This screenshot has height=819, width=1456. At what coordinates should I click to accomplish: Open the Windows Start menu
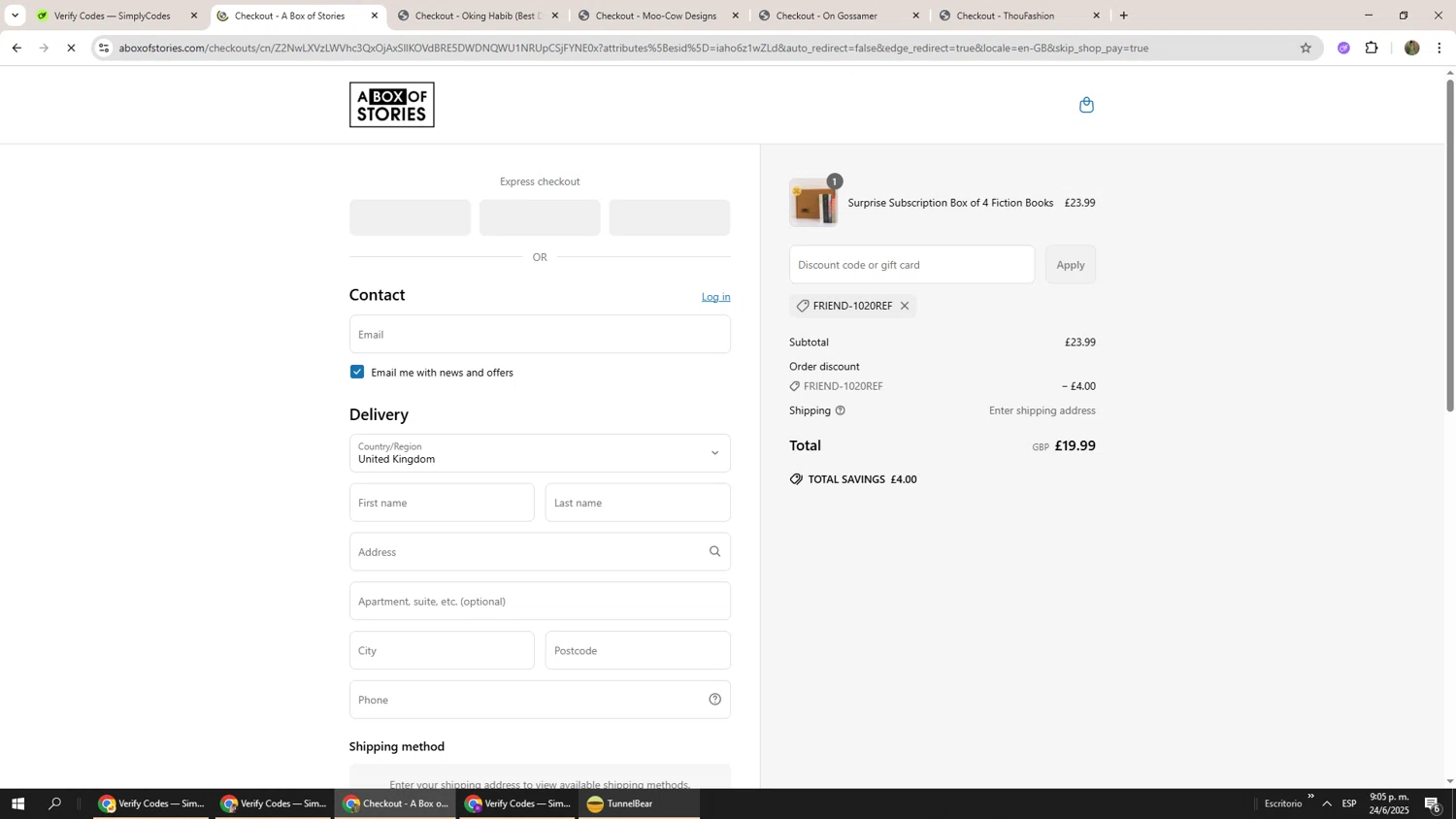point(17,803)
